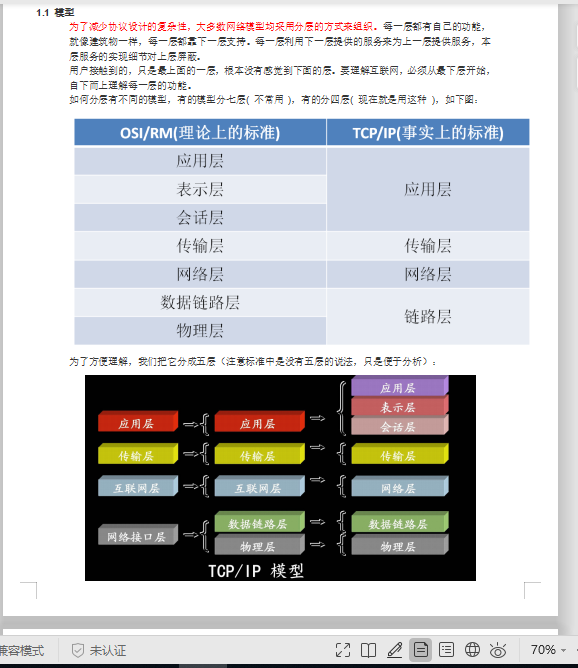Toggle eye protection mode icon

(497, 650)
